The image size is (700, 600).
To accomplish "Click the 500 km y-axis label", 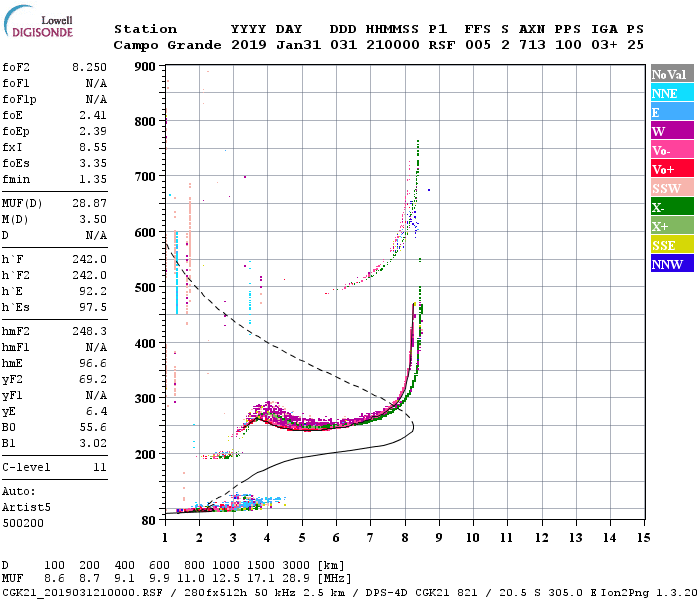I will pyautogui.click(x=145, y=288).
